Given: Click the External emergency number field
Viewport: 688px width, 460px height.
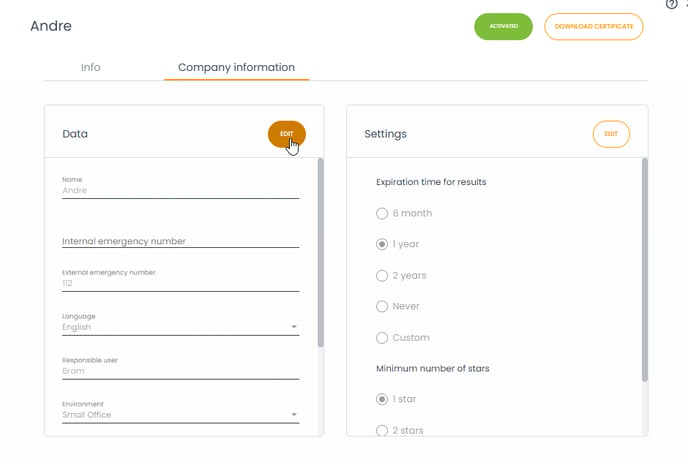Looking at the screenshot, I should coord(180,283).
